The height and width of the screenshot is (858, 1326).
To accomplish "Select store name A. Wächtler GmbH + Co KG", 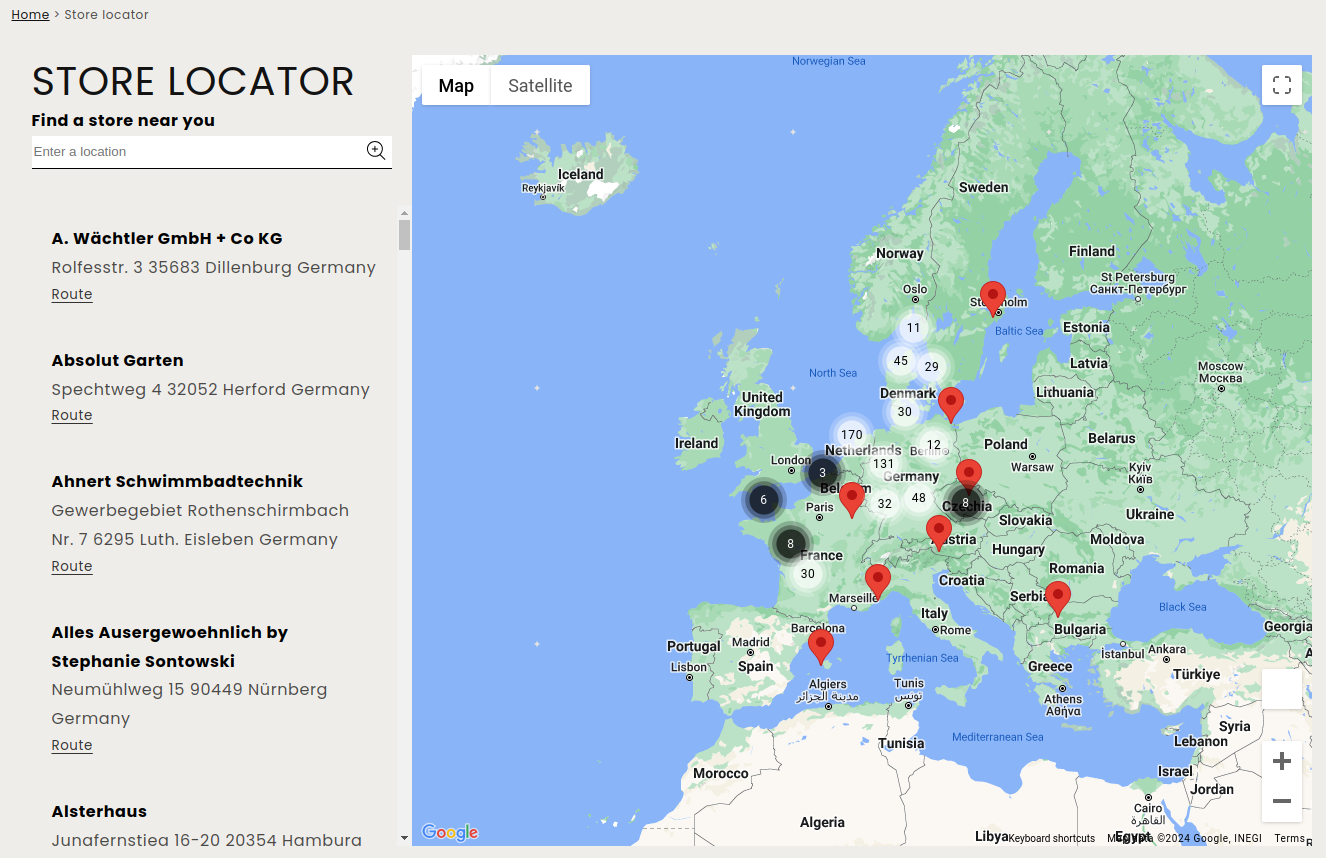I will click(167, 238).
